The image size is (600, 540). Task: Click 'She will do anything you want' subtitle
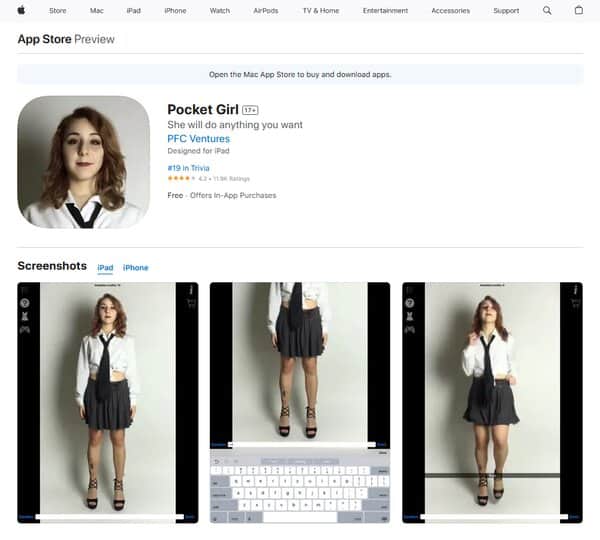tap(235, 125)
